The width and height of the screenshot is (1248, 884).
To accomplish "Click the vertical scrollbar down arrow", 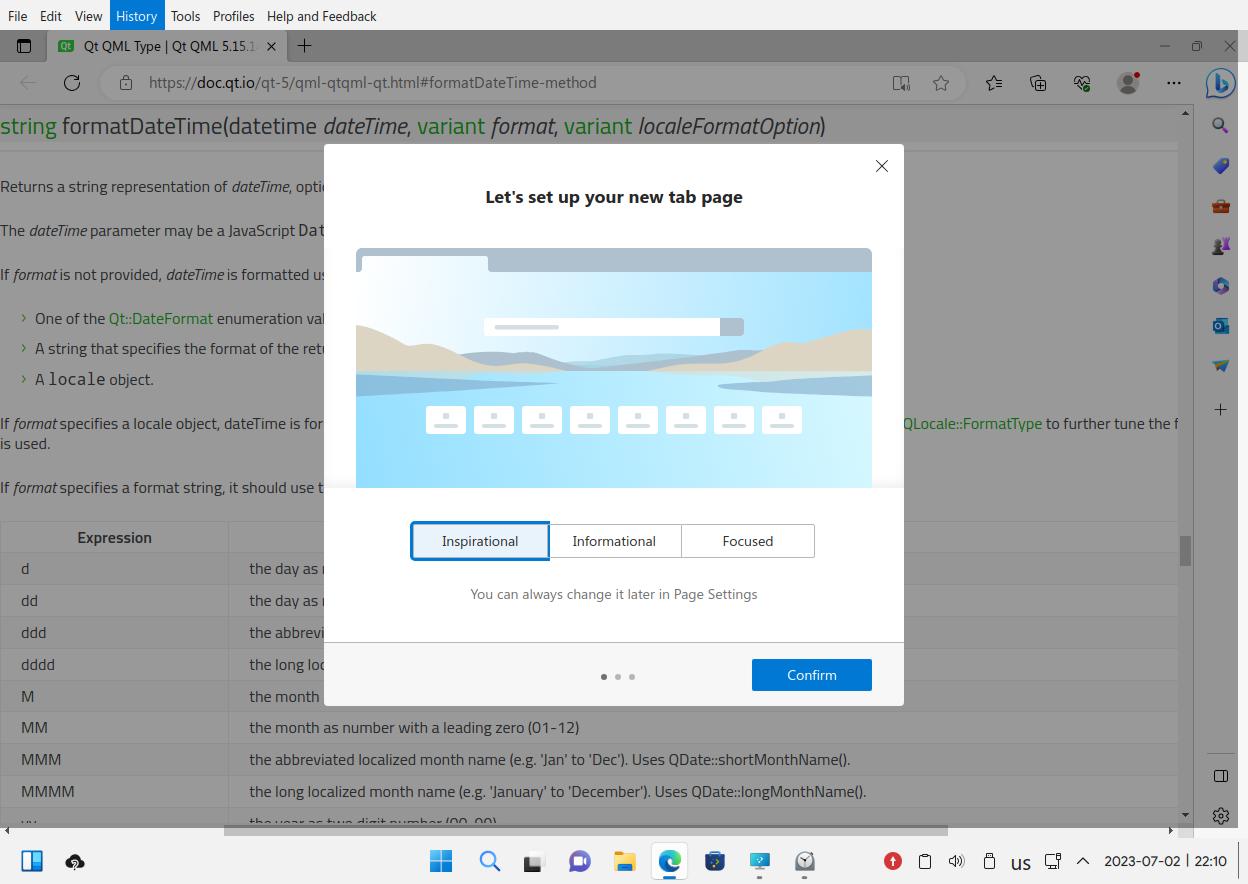I will pos(1186,815).
